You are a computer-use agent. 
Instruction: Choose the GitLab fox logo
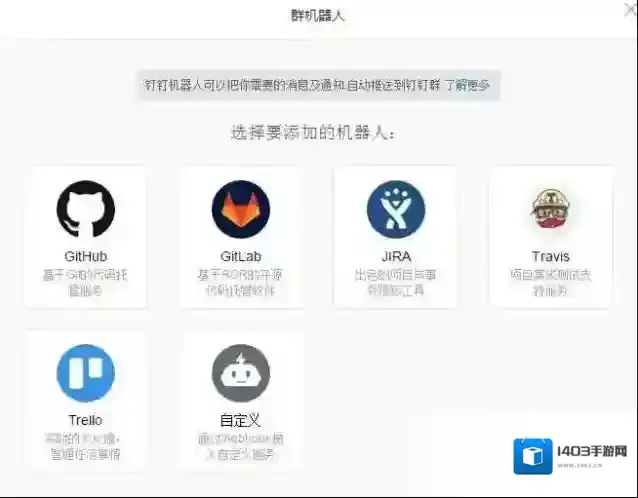(241, 209)
